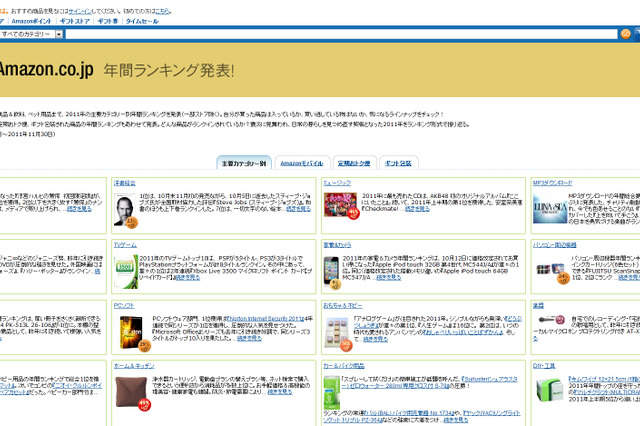Screen dimensions: 640x426
Task: Open the ミュージック category heading link
Action: tap(337, 183)
